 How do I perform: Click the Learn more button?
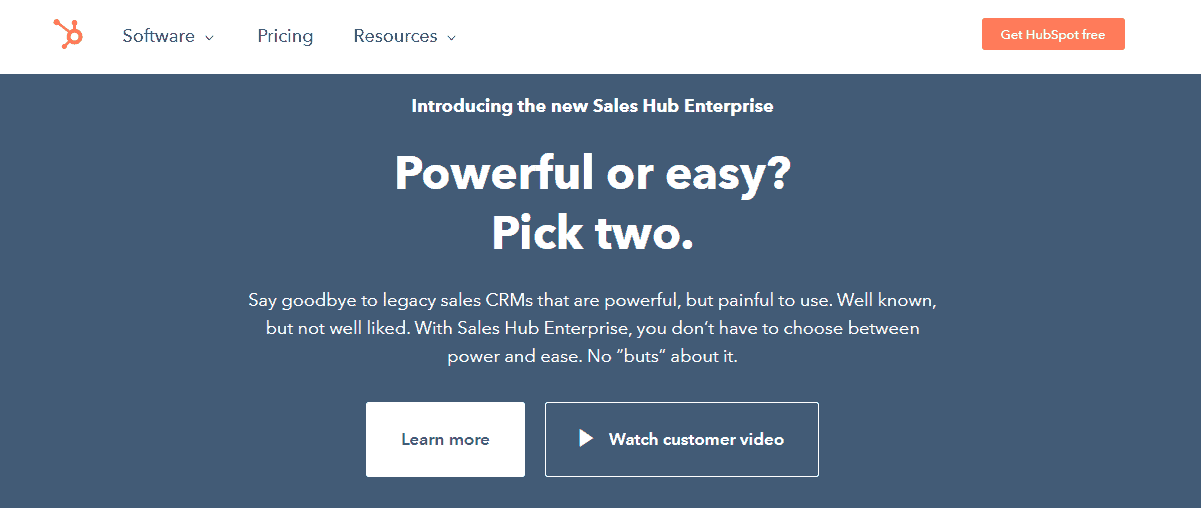pos(445,439)
